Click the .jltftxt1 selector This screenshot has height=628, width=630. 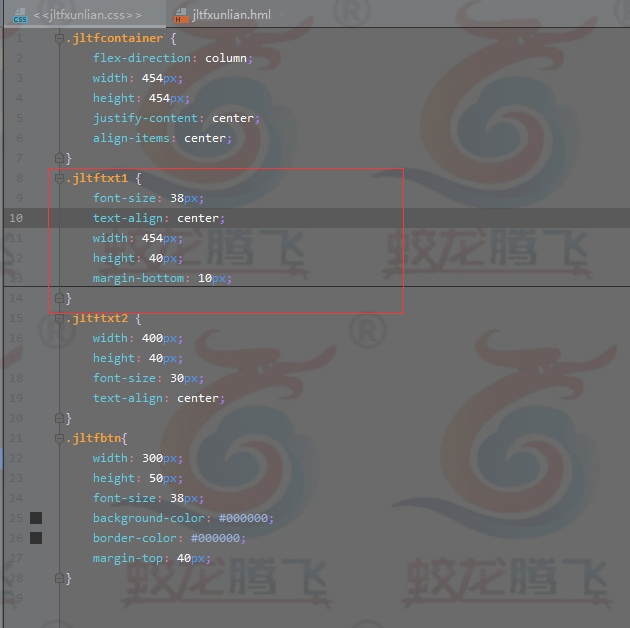click(97, 178)
